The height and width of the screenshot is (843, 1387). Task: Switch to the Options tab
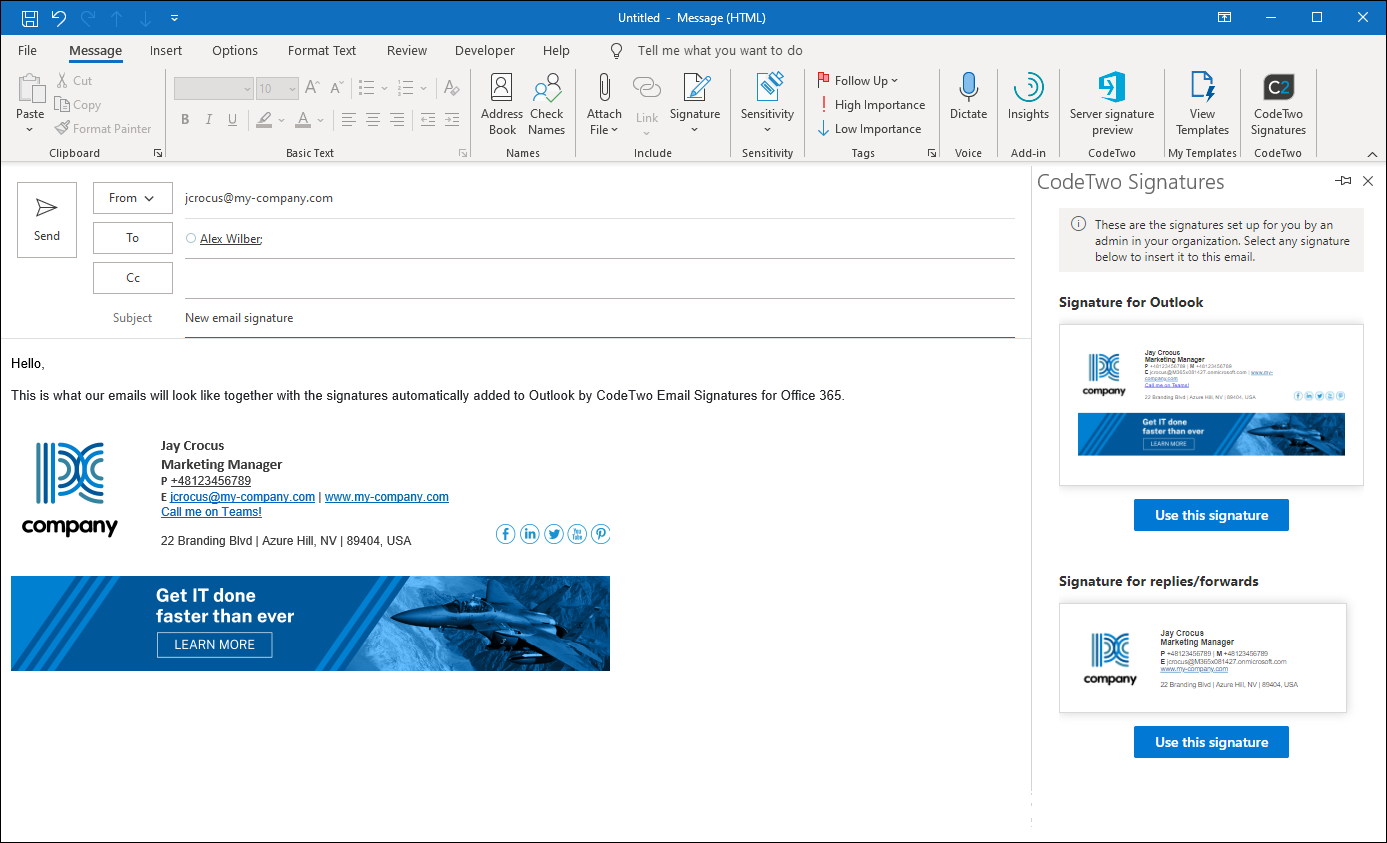[235, 50]
